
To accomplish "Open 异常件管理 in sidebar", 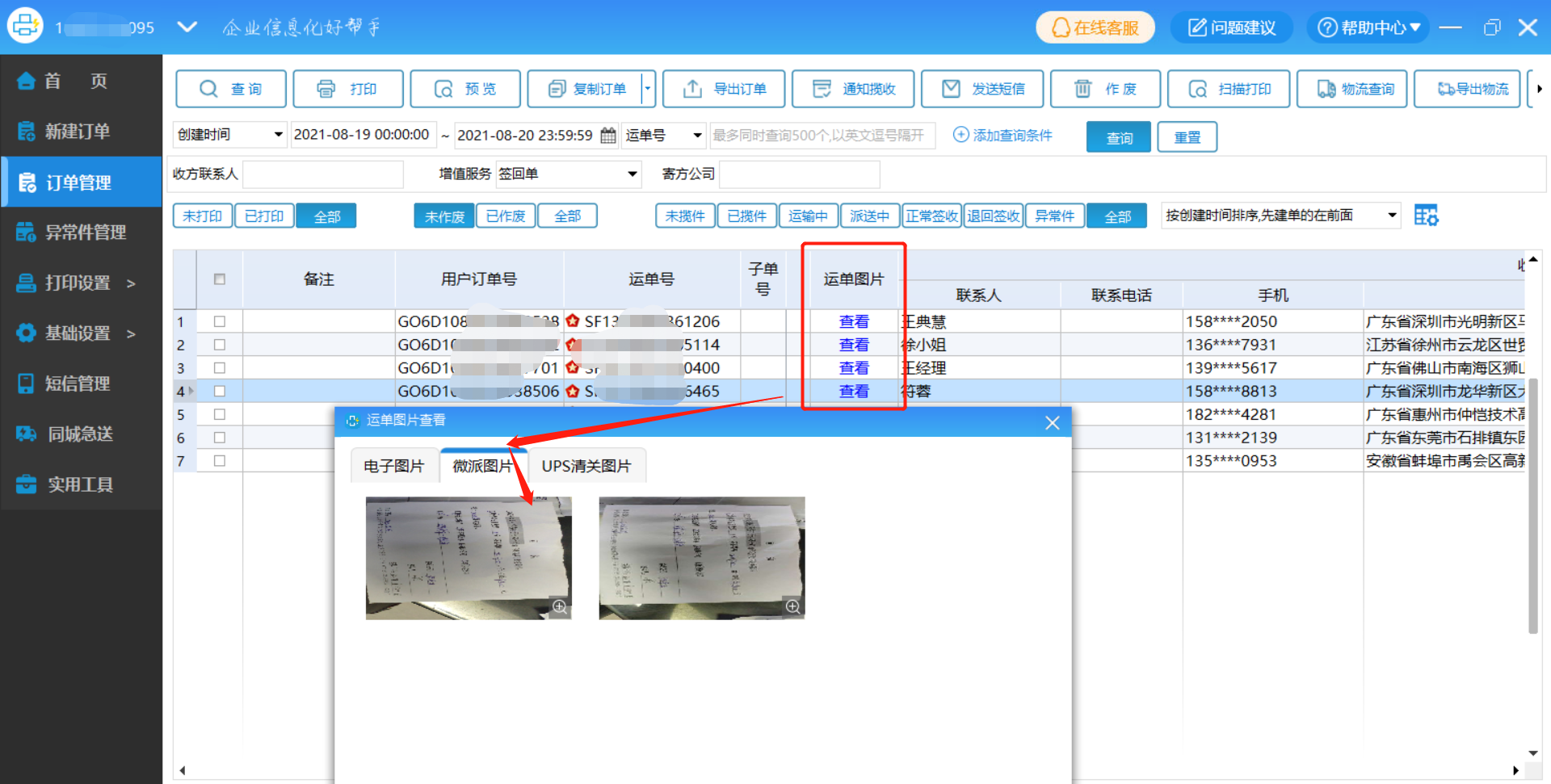I will click(81, 233).
